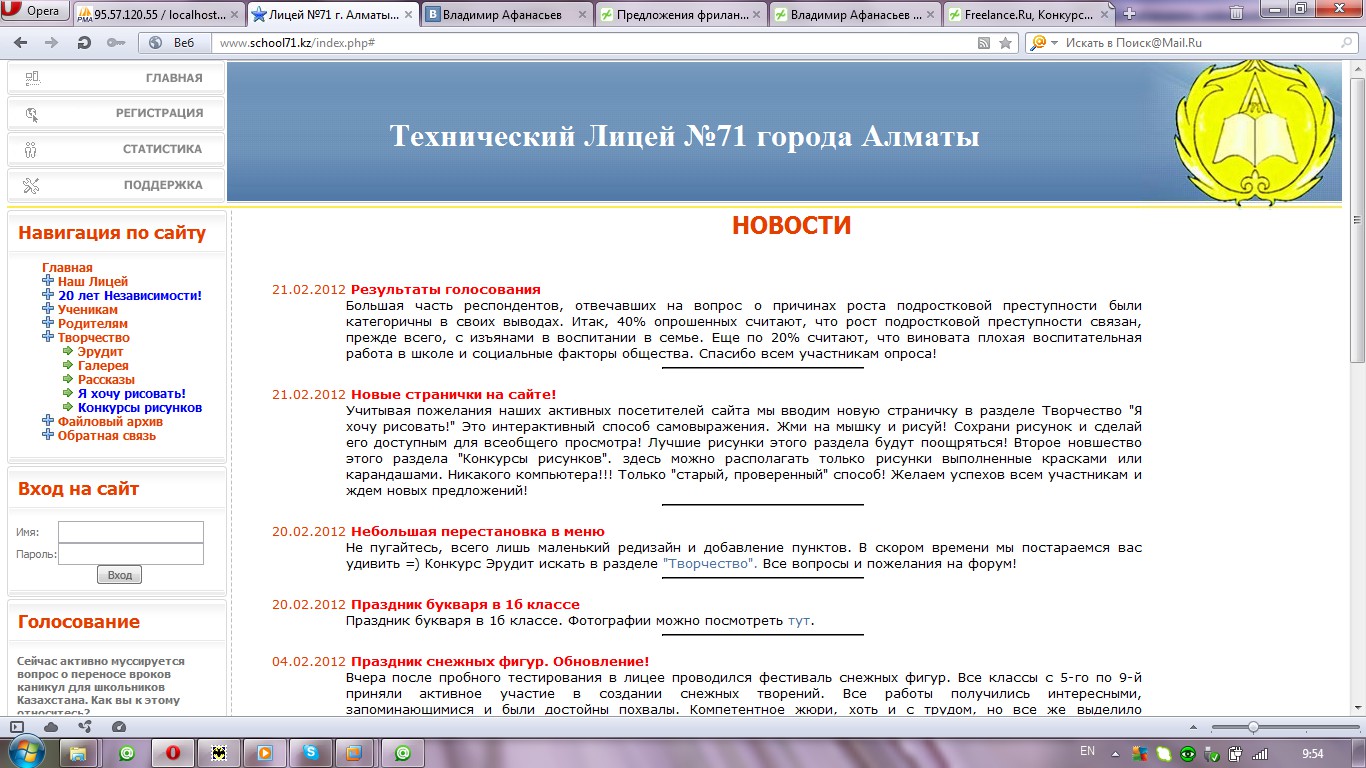This screenshot has height=768, width=1366.
Task: Open the media player taskbar icon
Action: pyautogui.click(x=265, y=752)
